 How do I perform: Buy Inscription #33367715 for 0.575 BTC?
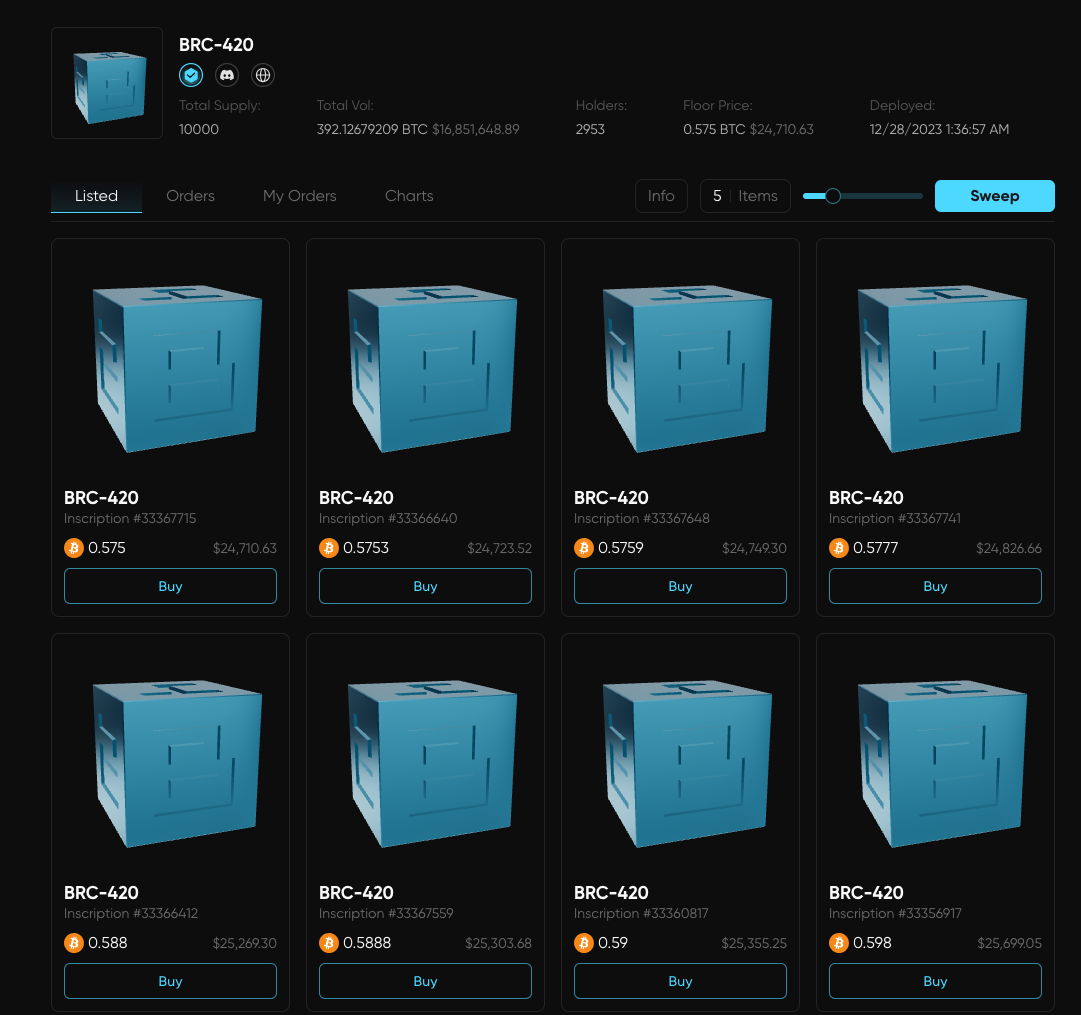[170, 586]
